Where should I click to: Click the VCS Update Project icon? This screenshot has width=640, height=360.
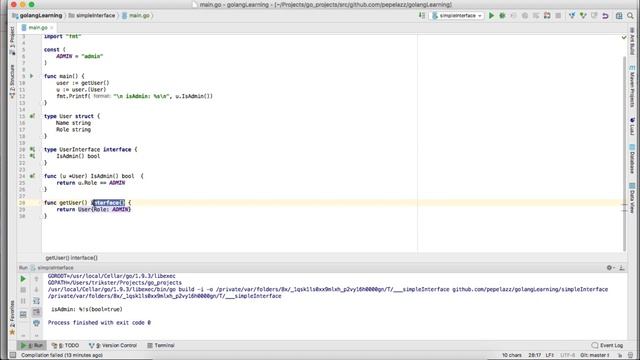pyautogui.click(x=572, y=16)
